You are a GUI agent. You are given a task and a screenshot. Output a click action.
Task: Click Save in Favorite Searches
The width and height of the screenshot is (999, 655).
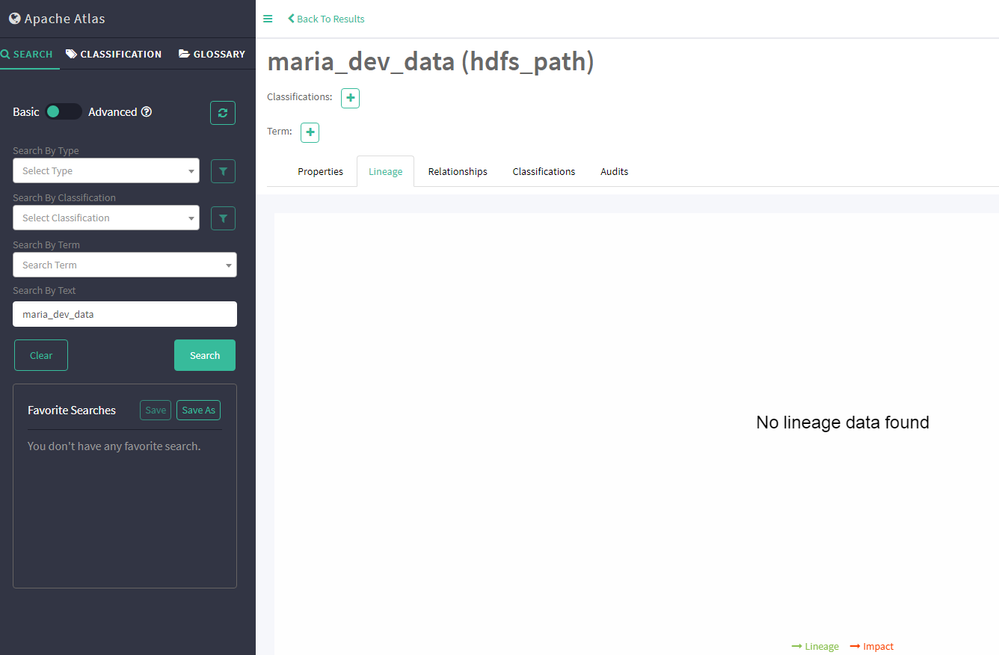[x=155, y=410]
